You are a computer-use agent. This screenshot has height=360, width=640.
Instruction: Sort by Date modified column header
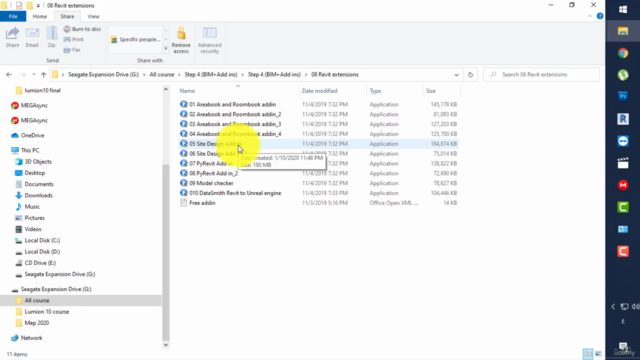coord(320,91)
